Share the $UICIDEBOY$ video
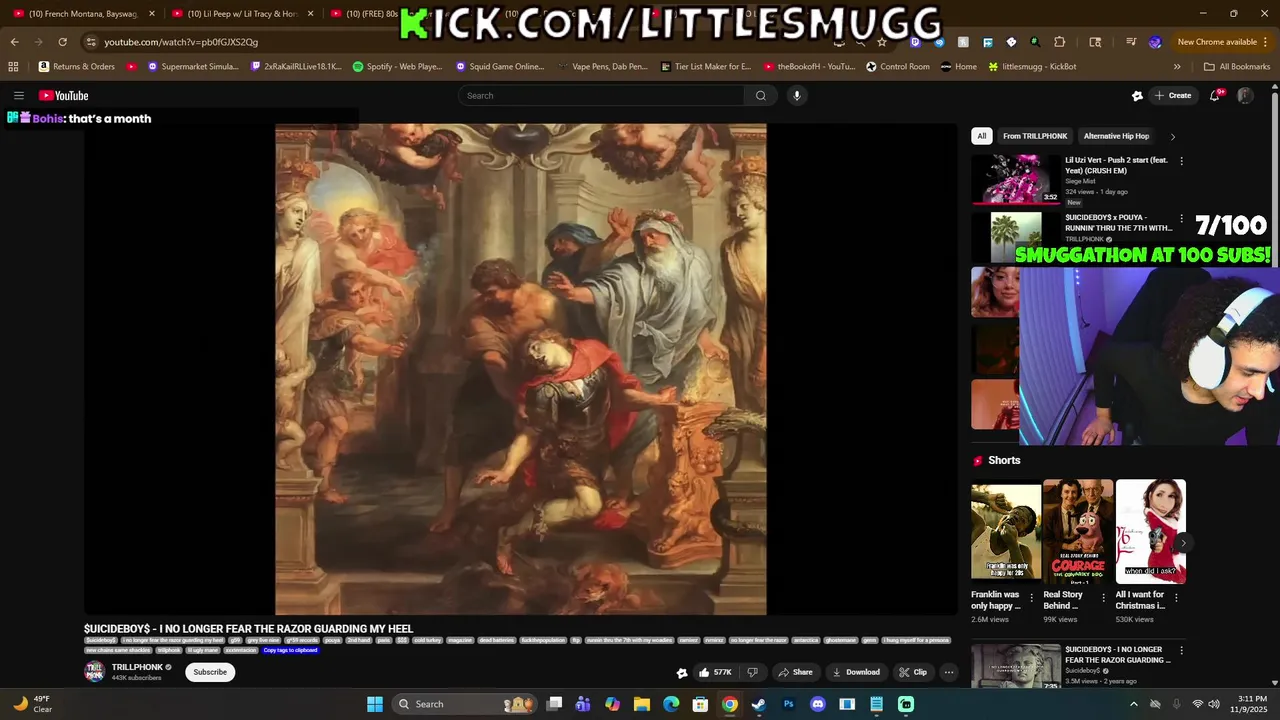 pos(796,672)
